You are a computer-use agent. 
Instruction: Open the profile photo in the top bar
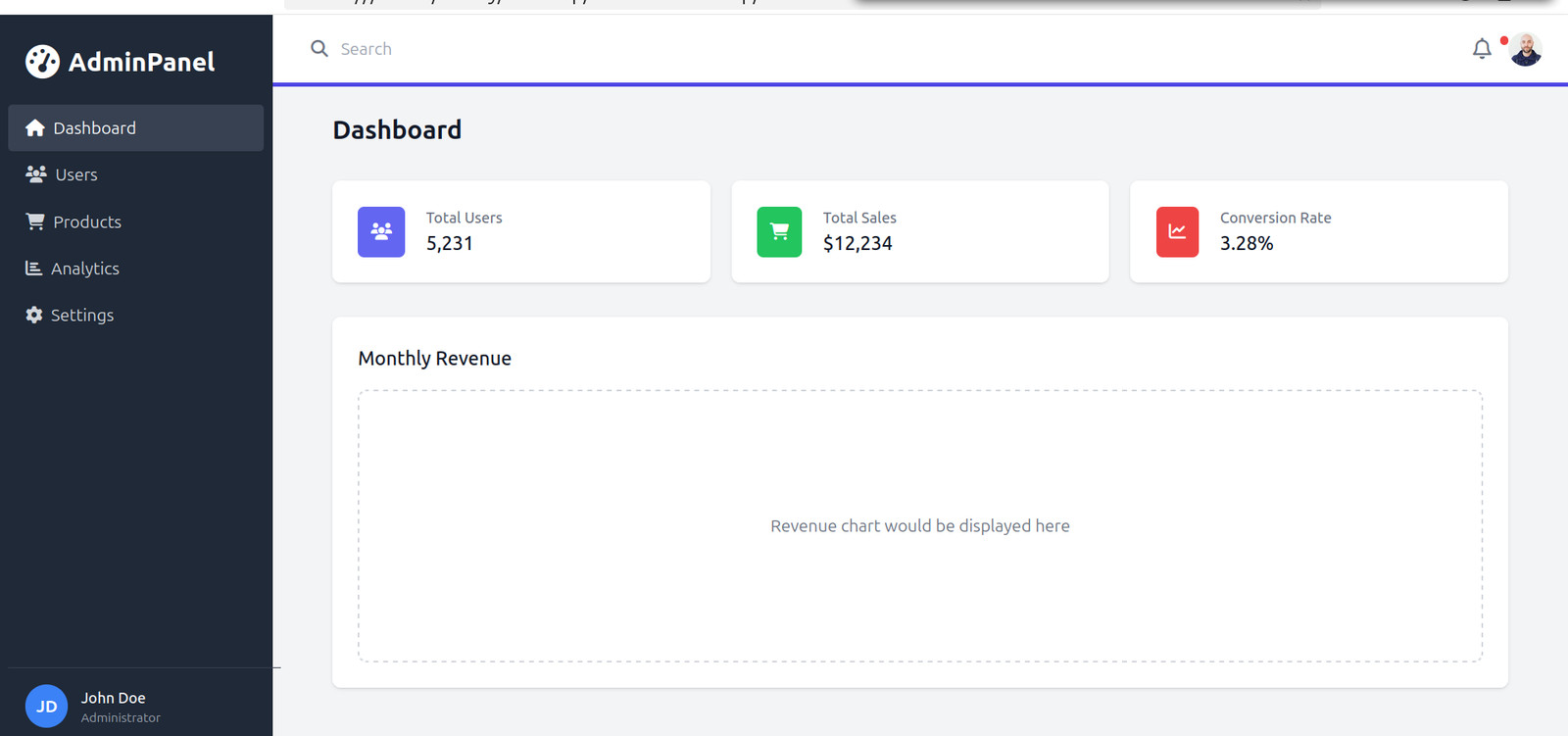click(x=1526, y=49)
